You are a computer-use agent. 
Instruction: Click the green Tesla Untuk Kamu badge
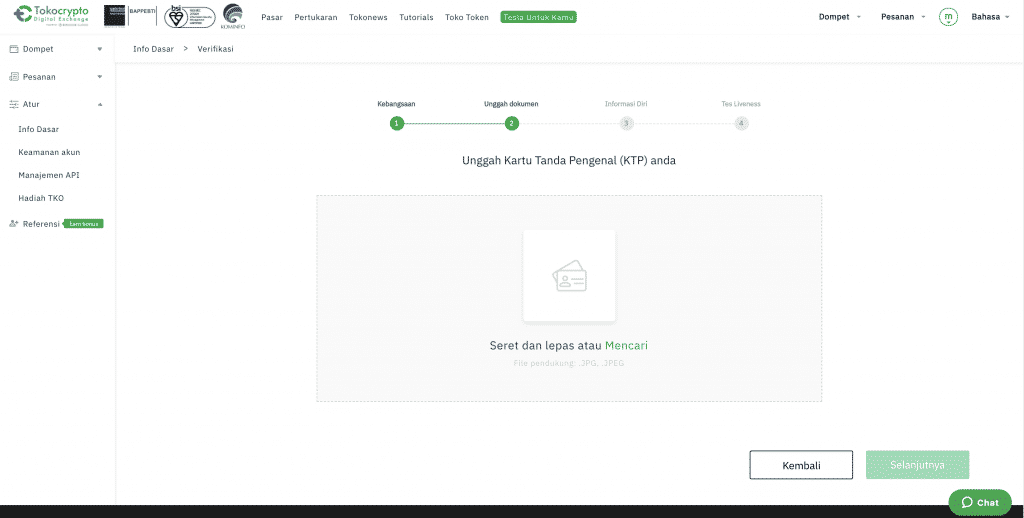tap(539, 17)
